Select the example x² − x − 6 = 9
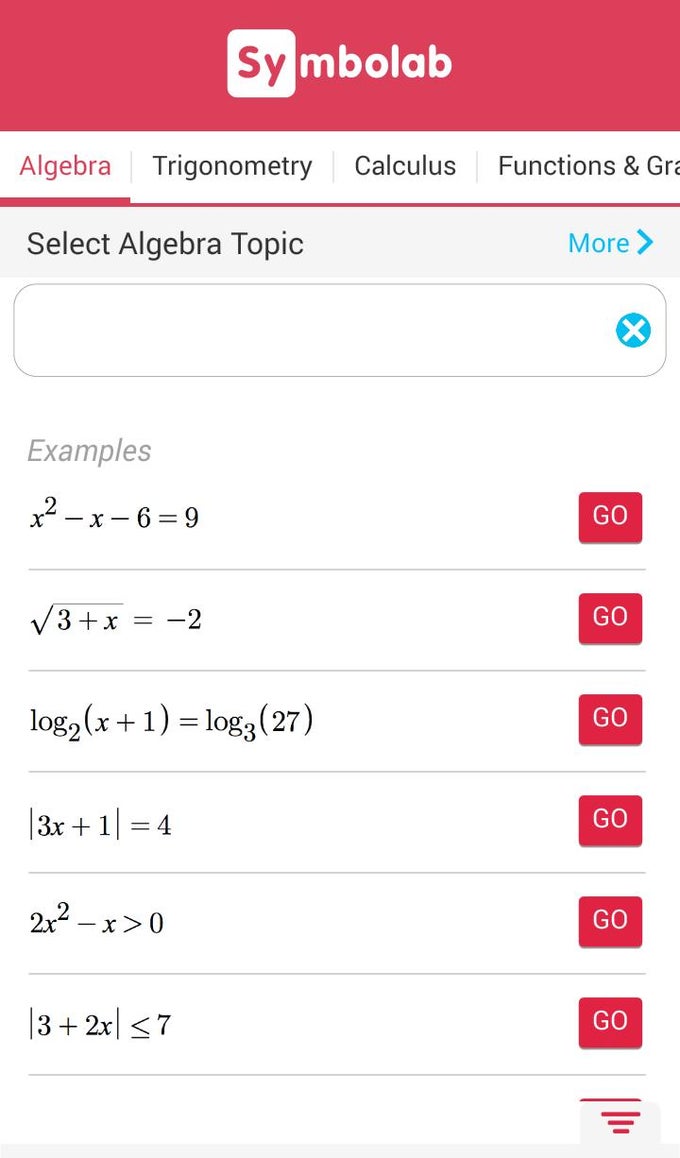The height and width of the screenshot is (1158, 680). click(x=114, y=518)
